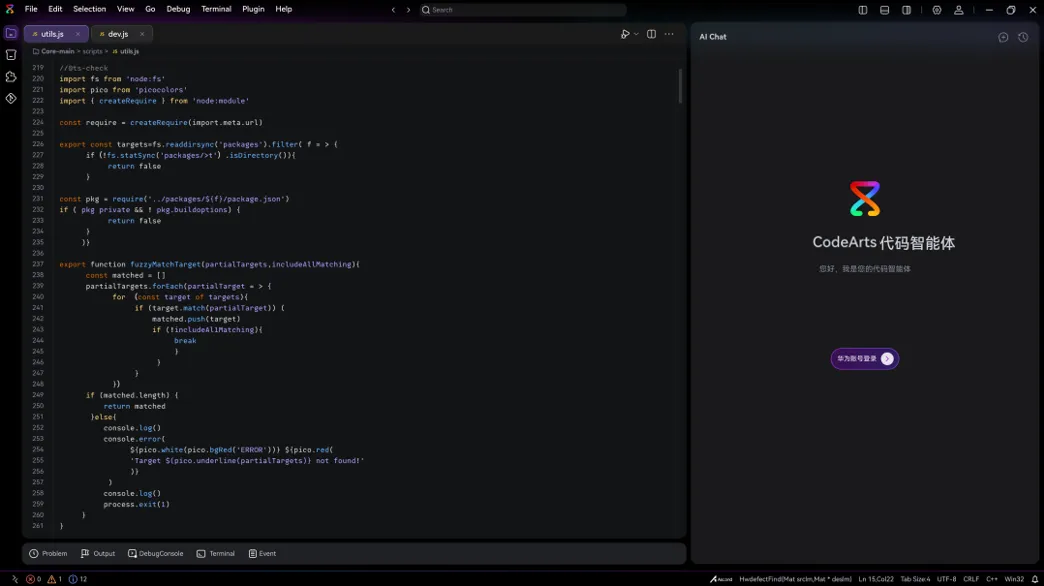Click the C++ language mode indicator
This screenshot has height=586, width=1044.
[991, 579]
